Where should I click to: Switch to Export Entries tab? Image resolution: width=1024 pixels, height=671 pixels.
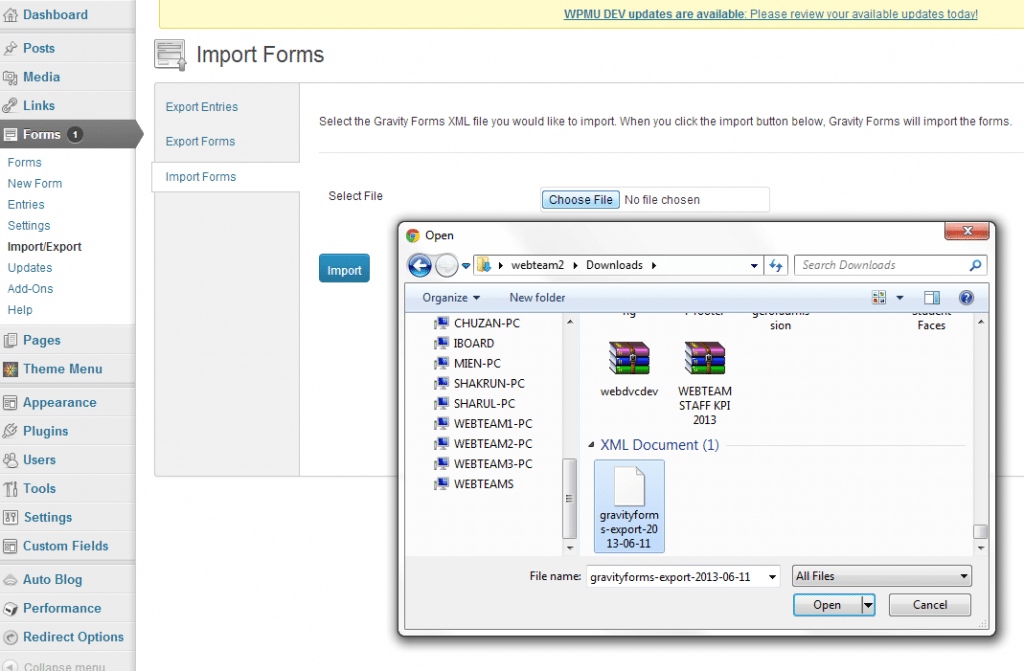click(x=202, y=107)
